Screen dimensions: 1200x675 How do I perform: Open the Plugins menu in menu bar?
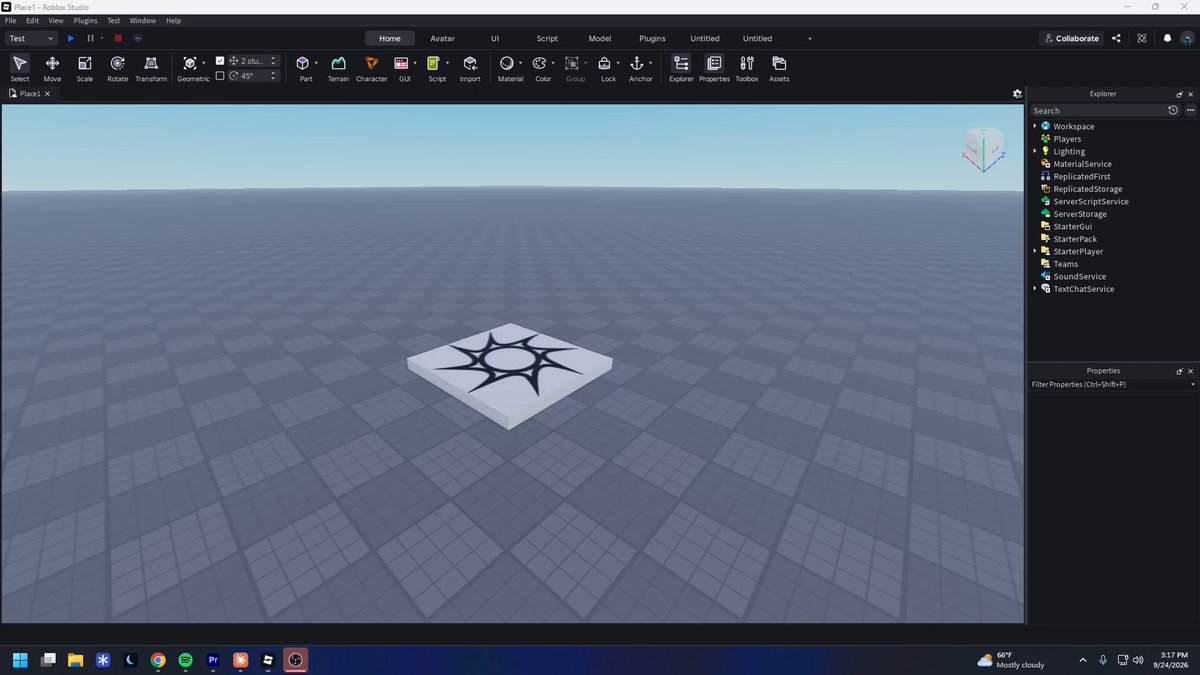(x=86, y=20)
